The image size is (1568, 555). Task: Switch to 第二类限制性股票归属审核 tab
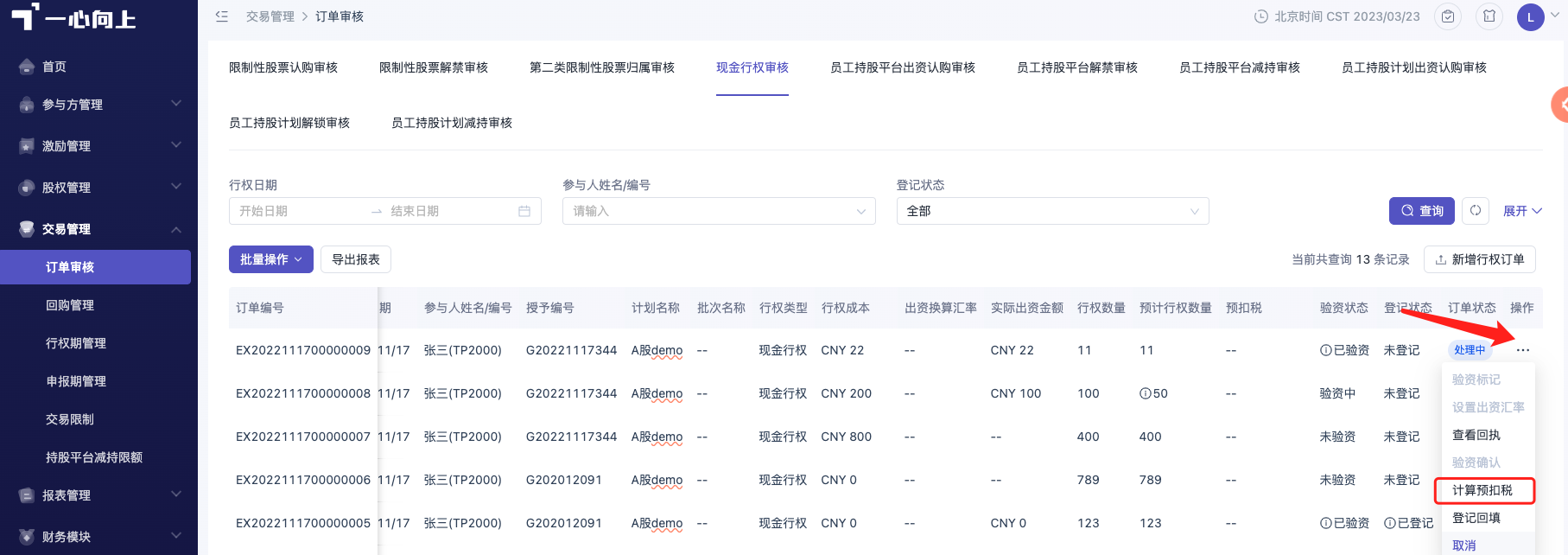click(x=602, y=67)
